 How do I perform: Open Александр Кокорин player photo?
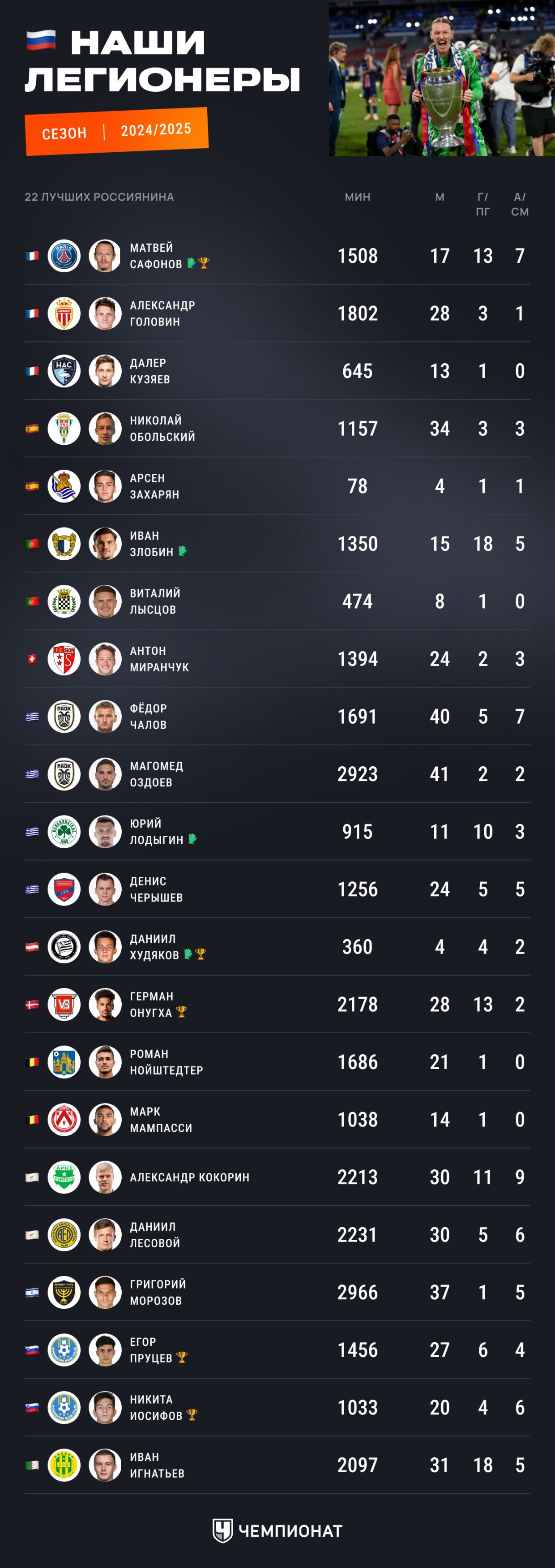pyautogui.click(x=105, y=1177)
